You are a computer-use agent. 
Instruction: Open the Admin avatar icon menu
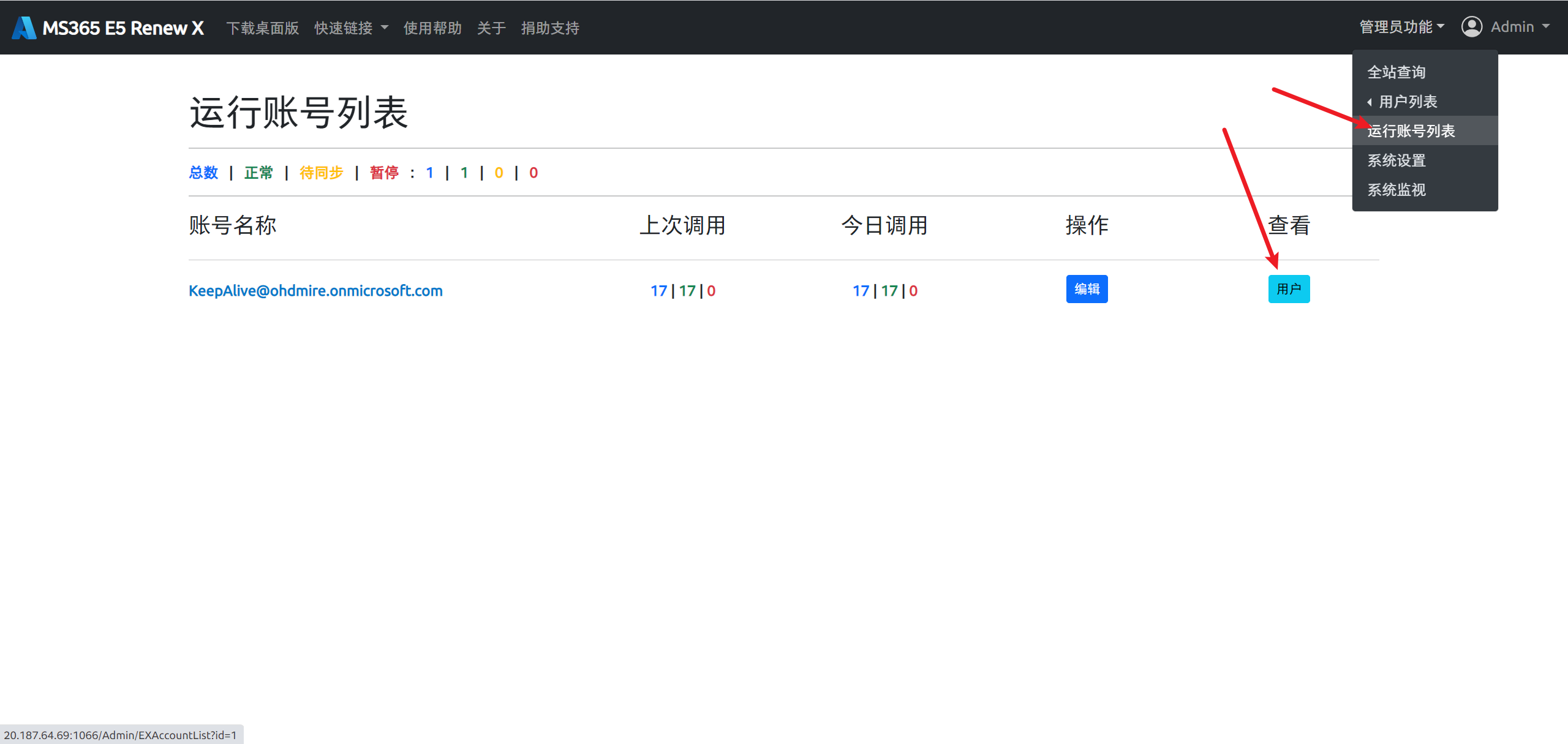coord(1472,26)
